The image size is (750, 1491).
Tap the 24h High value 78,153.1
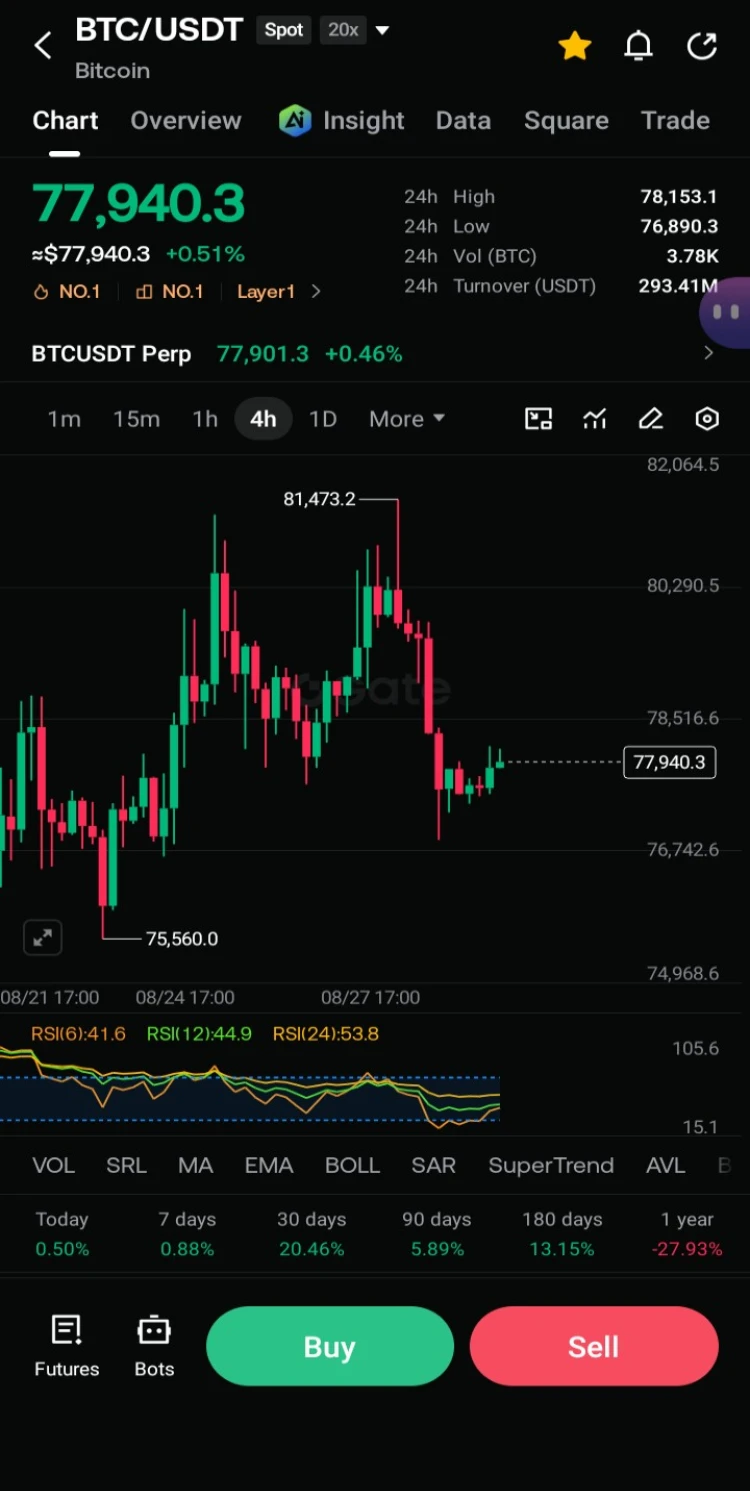pos(678,197)
